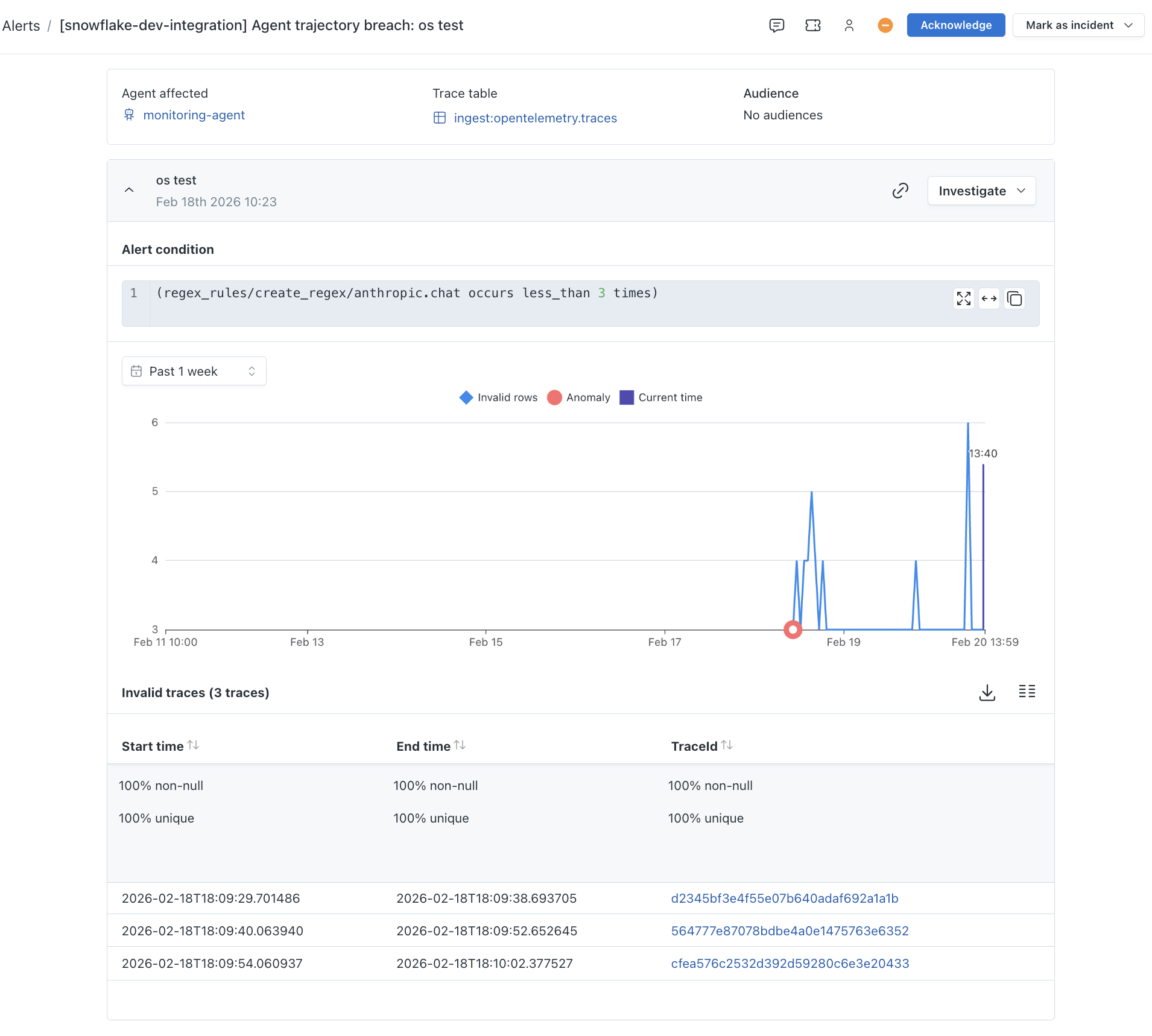Select end time 2026-02-18T18:09:38.693705

(x=487, y=899)
